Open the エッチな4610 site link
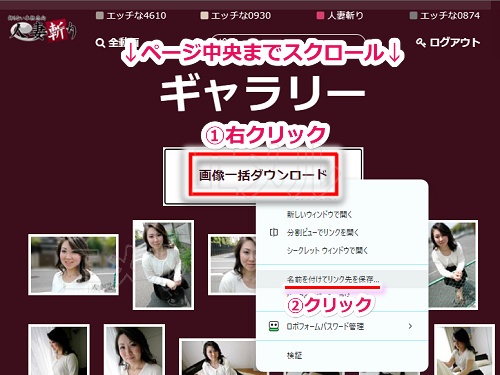Screen dimensions: 500x375 [131, 16]
